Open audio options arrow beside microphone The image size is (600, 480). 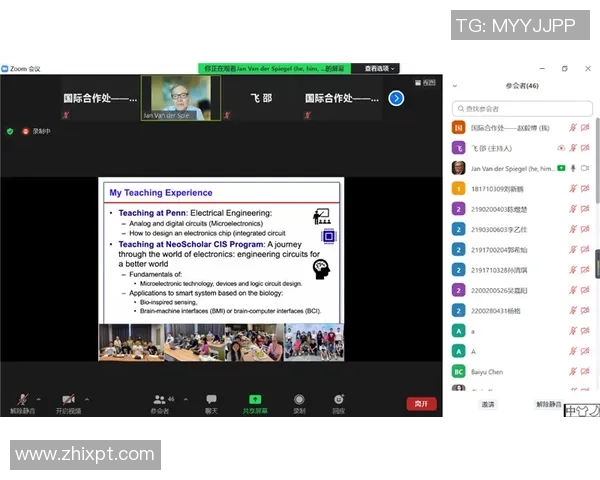pos(39,399)
